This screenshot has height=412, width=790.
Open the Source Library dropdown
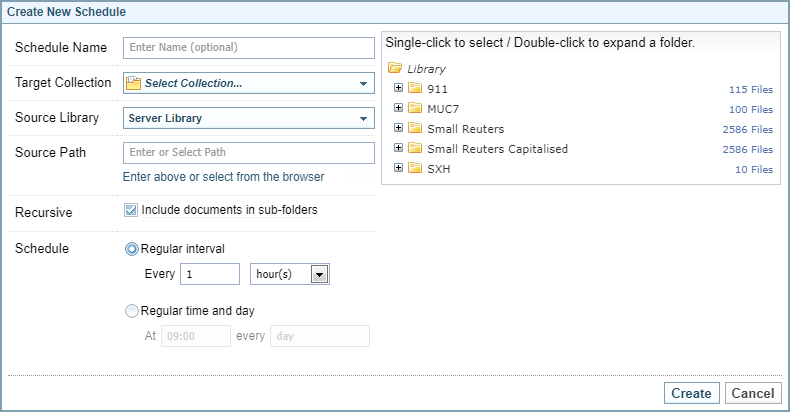[364, 118]
